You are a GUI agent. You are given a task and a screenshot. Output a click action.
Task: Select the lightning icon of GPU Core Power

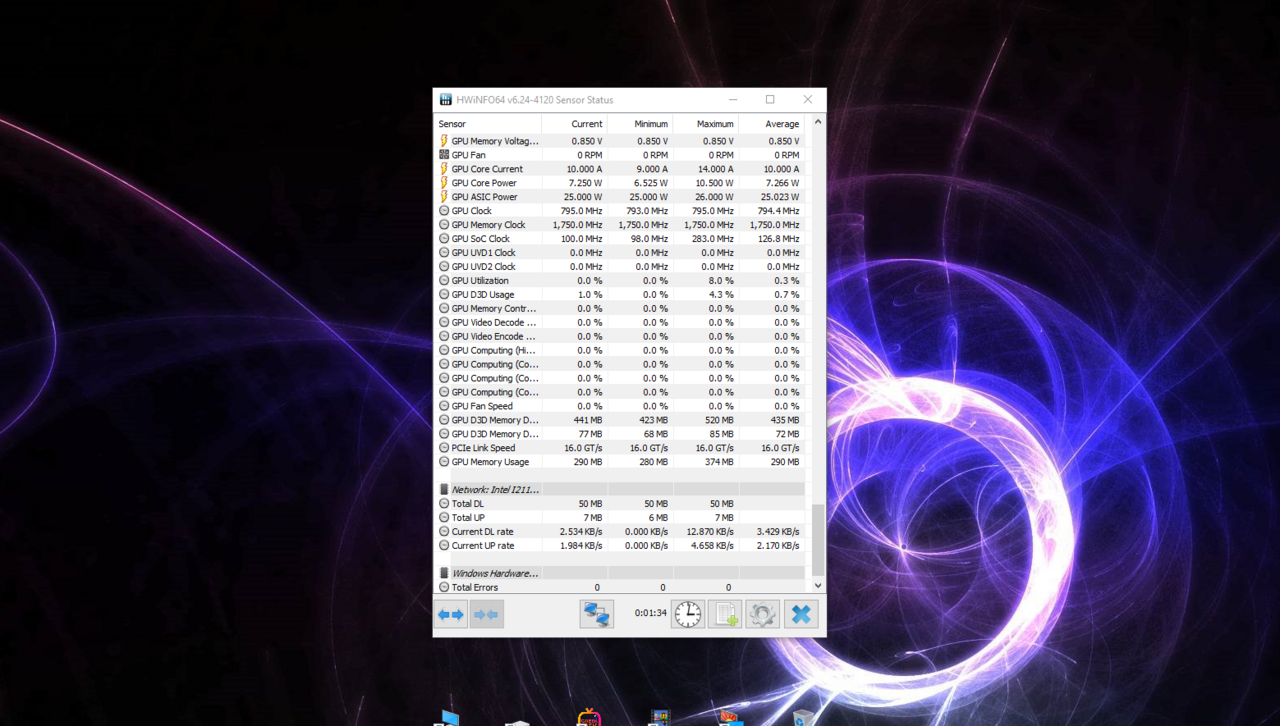coord(444,183)
